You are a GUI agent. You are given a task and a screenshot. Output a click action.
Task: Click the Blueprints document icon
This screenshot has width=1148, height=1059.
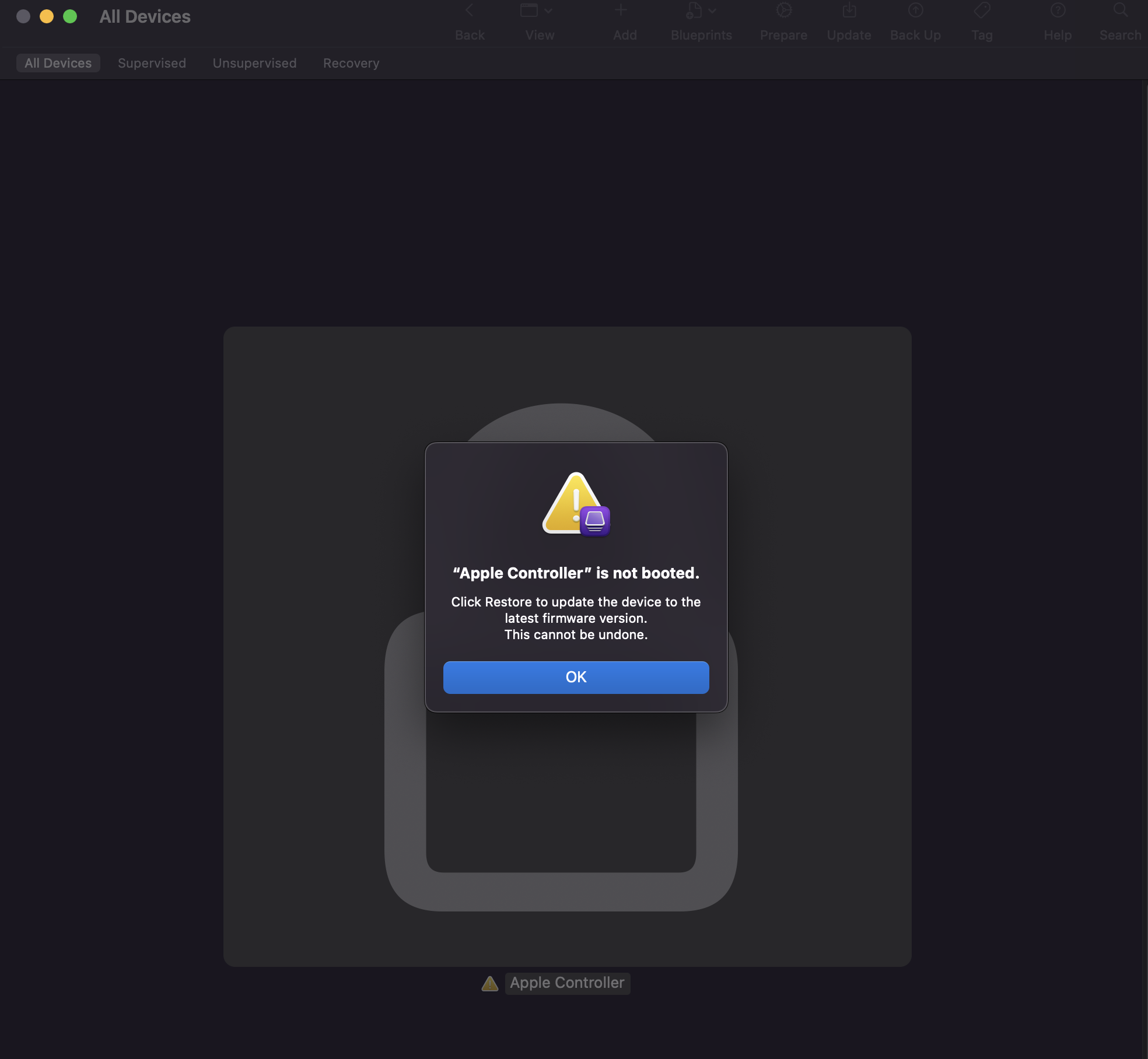point(694,10)
